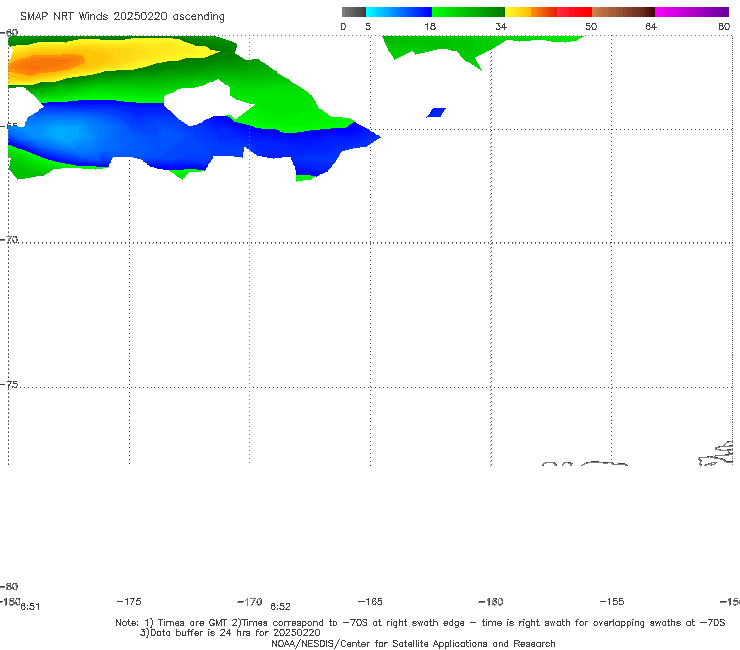Click the '5' label under the color bar
This screenshot has width=740, height=650.
[x=368, y=27]
